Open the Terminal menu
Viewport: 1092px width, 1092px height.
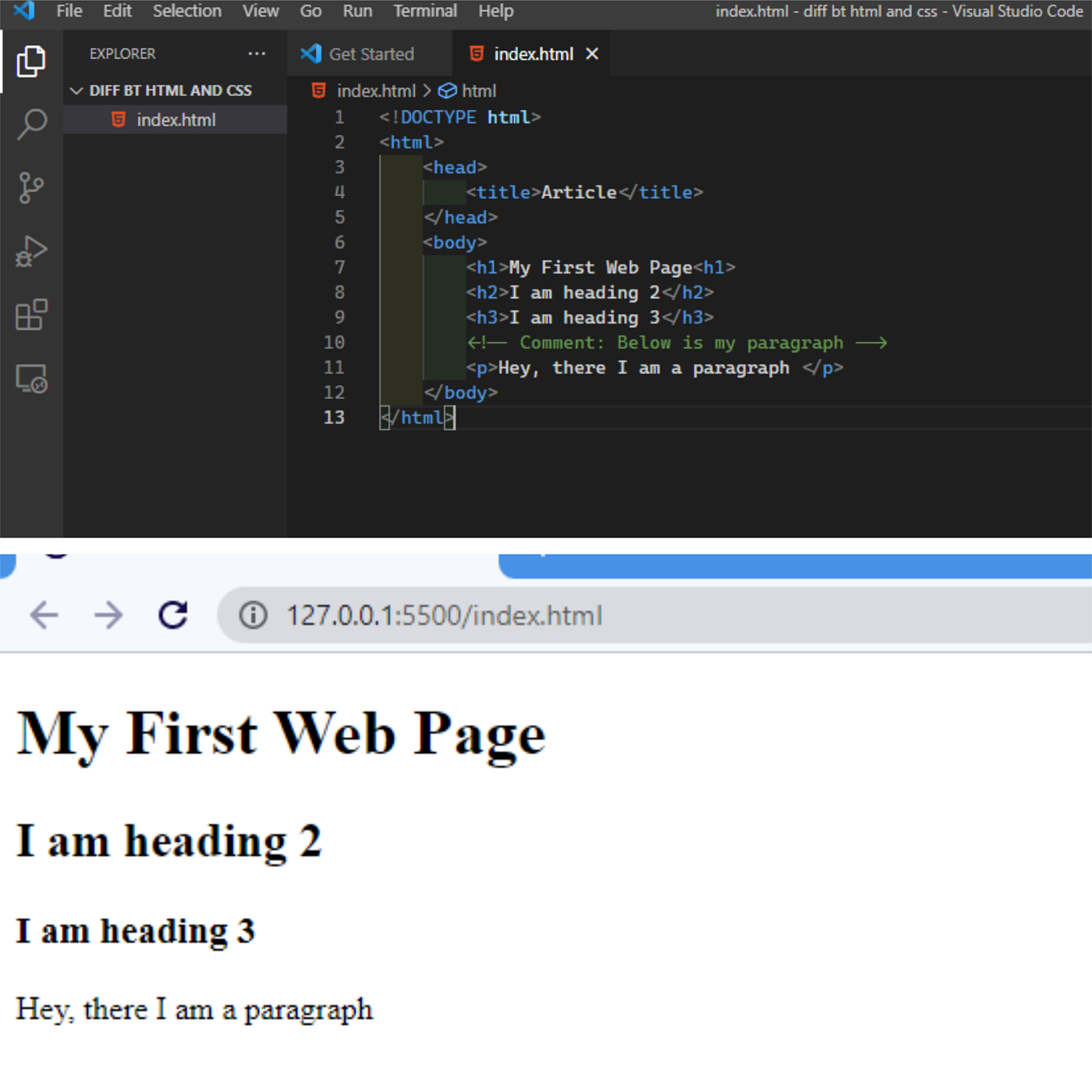pyautogui.click(x=425, y=11)
